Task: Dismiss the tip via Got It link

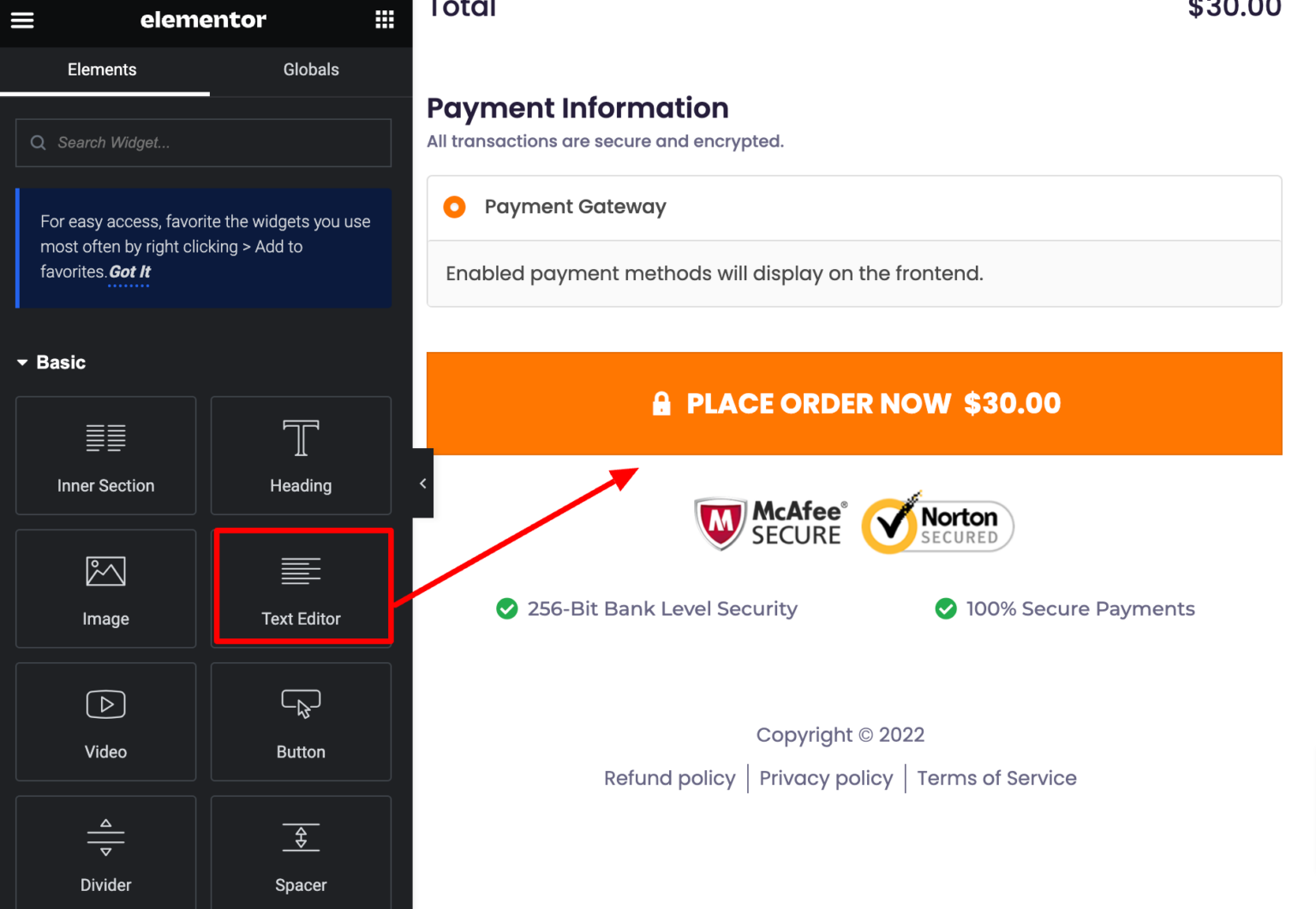Action: [x=129, y=272]
